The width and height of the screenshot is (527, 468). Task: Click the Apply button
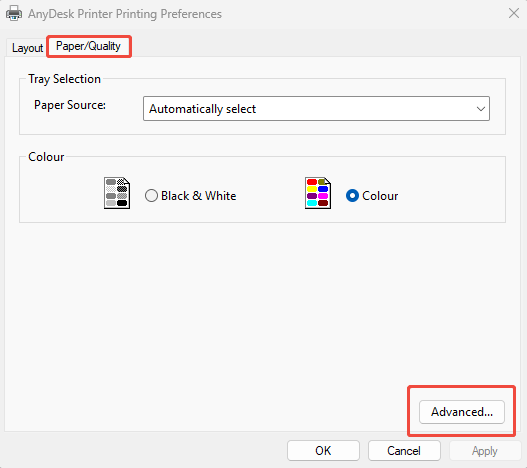485,451
